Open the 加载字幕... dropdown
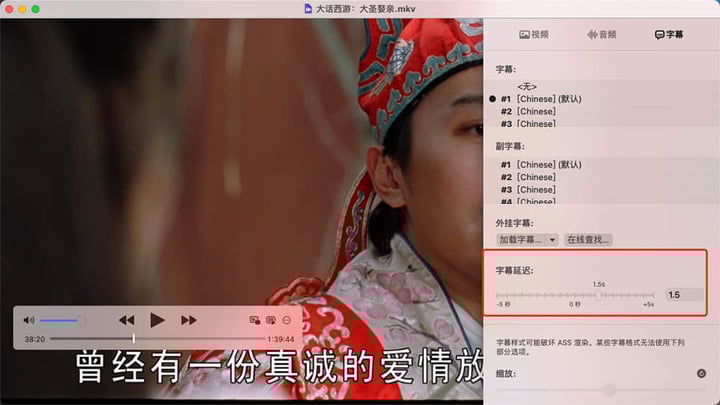This screenshot has width=720, height=405. [527, 240]
